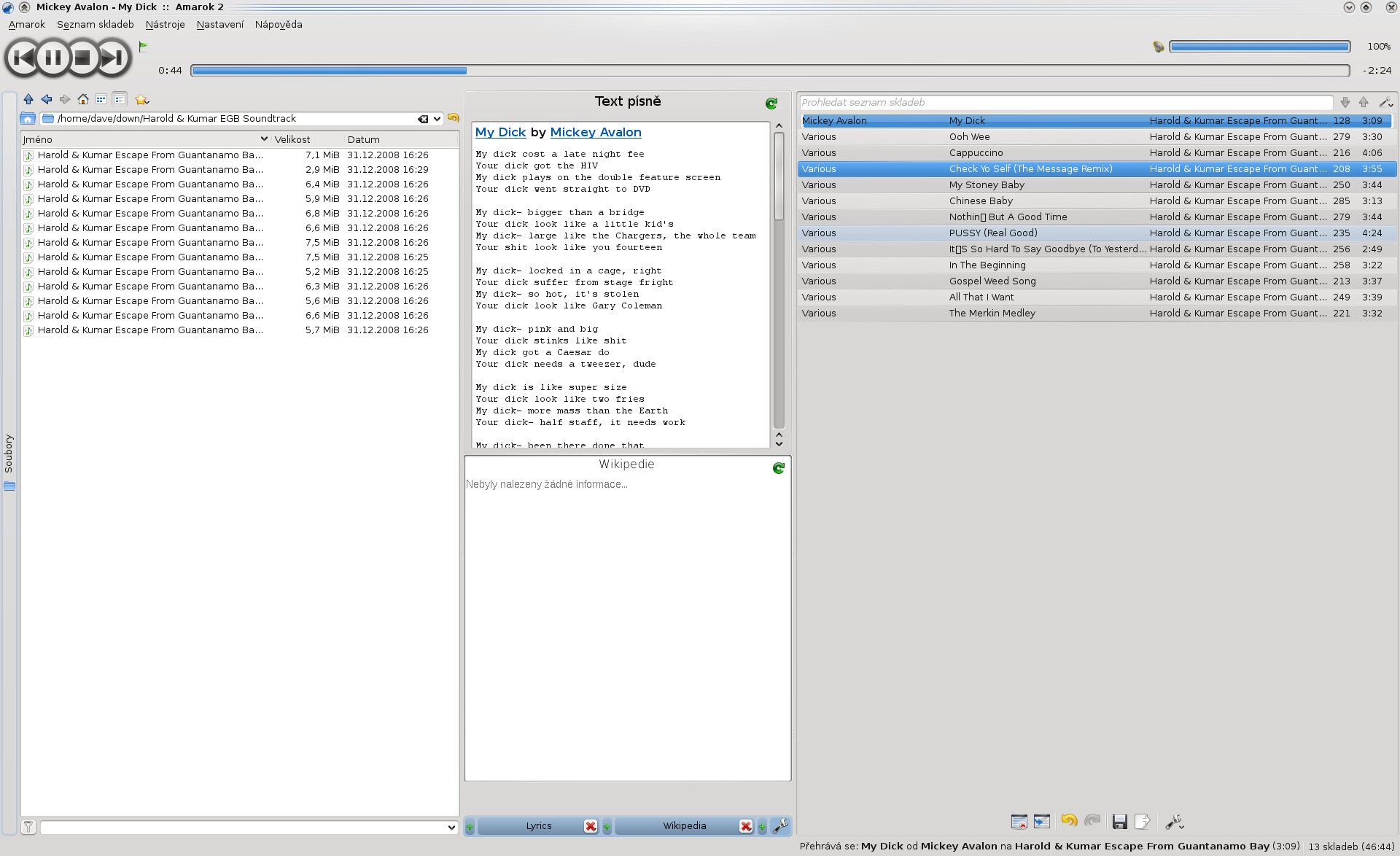
Task: Navigate back in file browser
Action: (47, 99)
